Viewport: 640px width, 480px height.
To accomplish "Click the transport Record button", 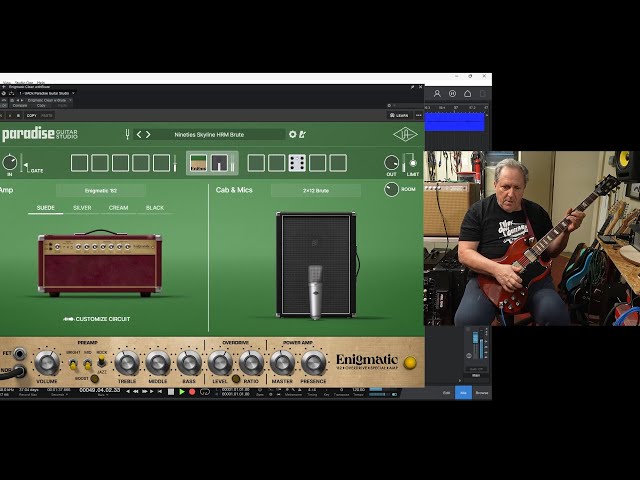I will point(192,392).
